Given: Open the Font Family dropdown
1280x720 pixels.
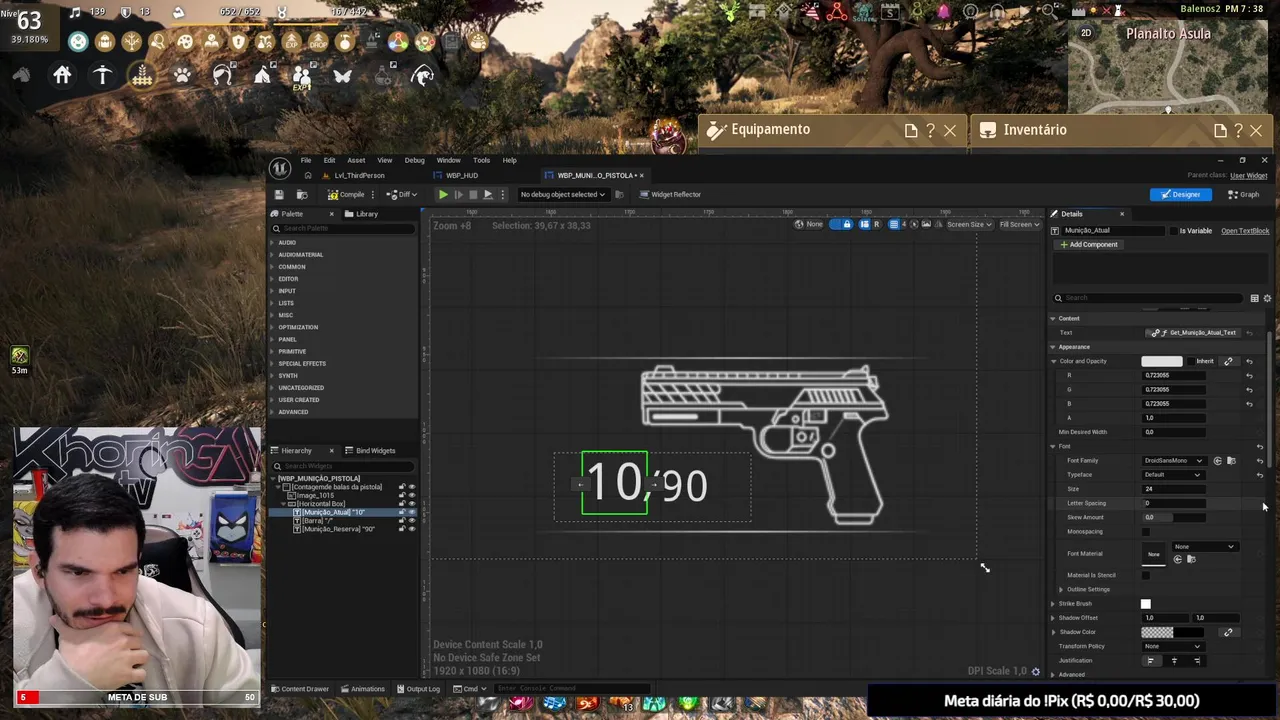Looking at the screenshot, I should coord(1175,461).
